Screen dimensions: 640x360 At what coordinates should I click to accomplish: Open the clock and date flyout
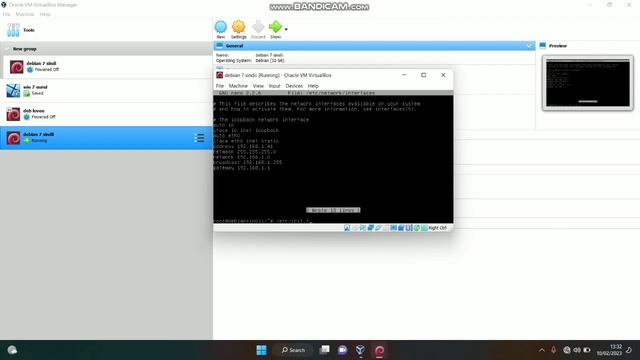tap(609, 350)
